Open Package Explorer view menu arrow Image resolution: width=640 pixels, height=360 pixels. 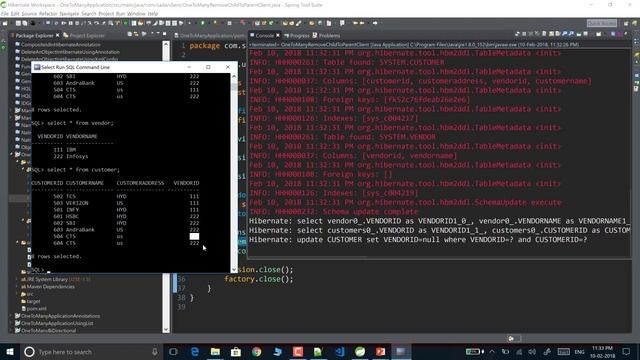click(x=152, y=34)
